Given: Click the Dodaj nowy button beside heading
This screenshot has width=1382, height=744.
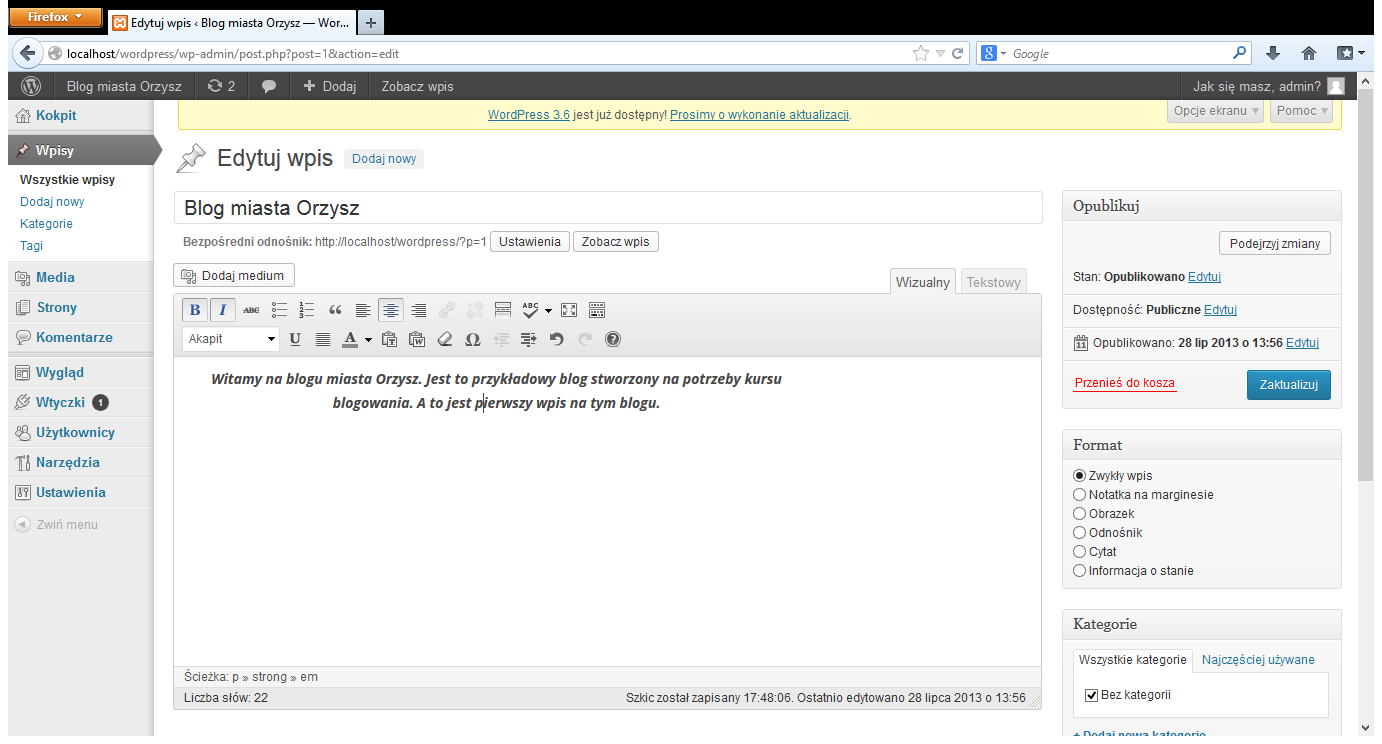Looking at the screenshot, I should 384,159.
